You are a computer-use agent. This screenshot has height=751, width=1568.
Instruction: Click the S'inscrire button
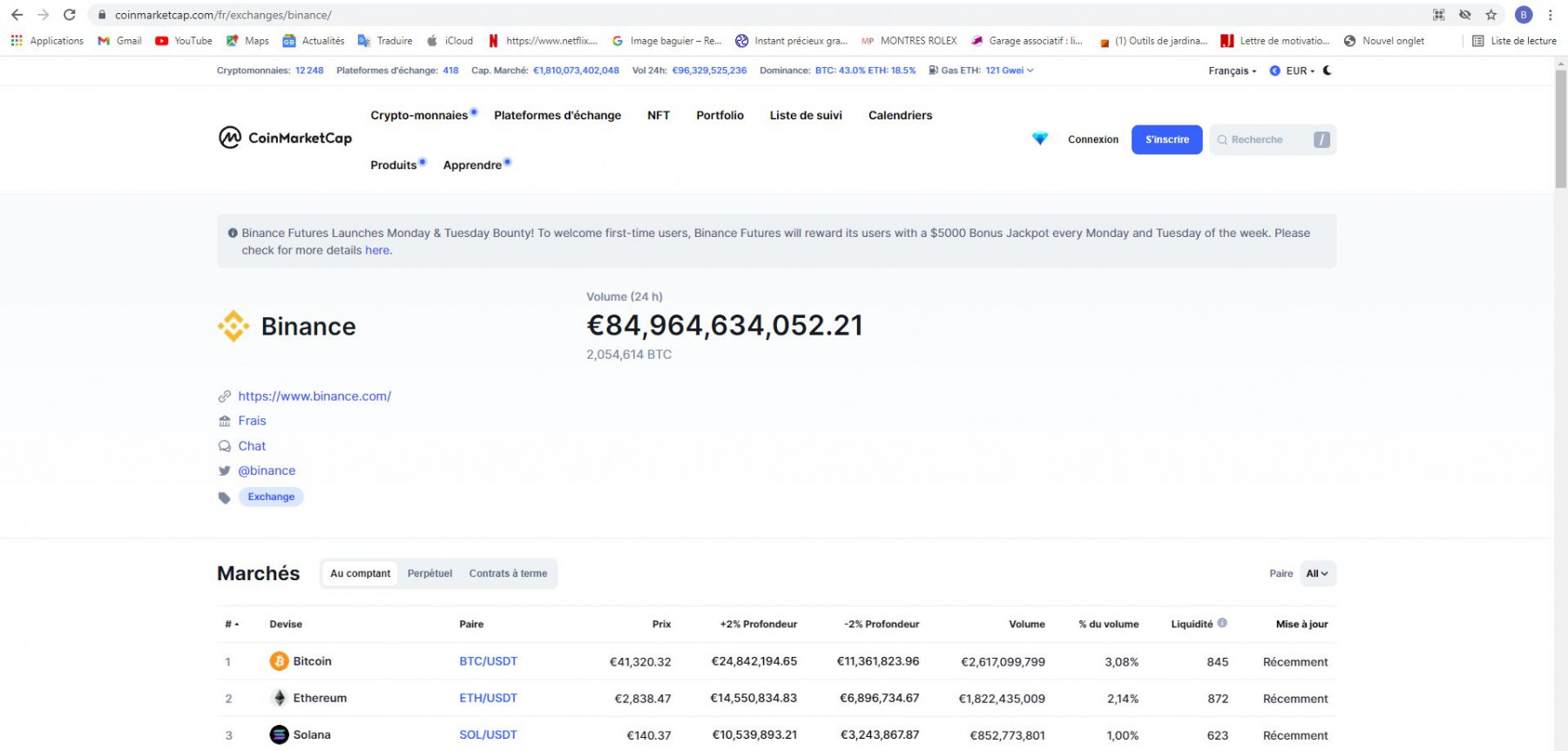(1166, 139)
